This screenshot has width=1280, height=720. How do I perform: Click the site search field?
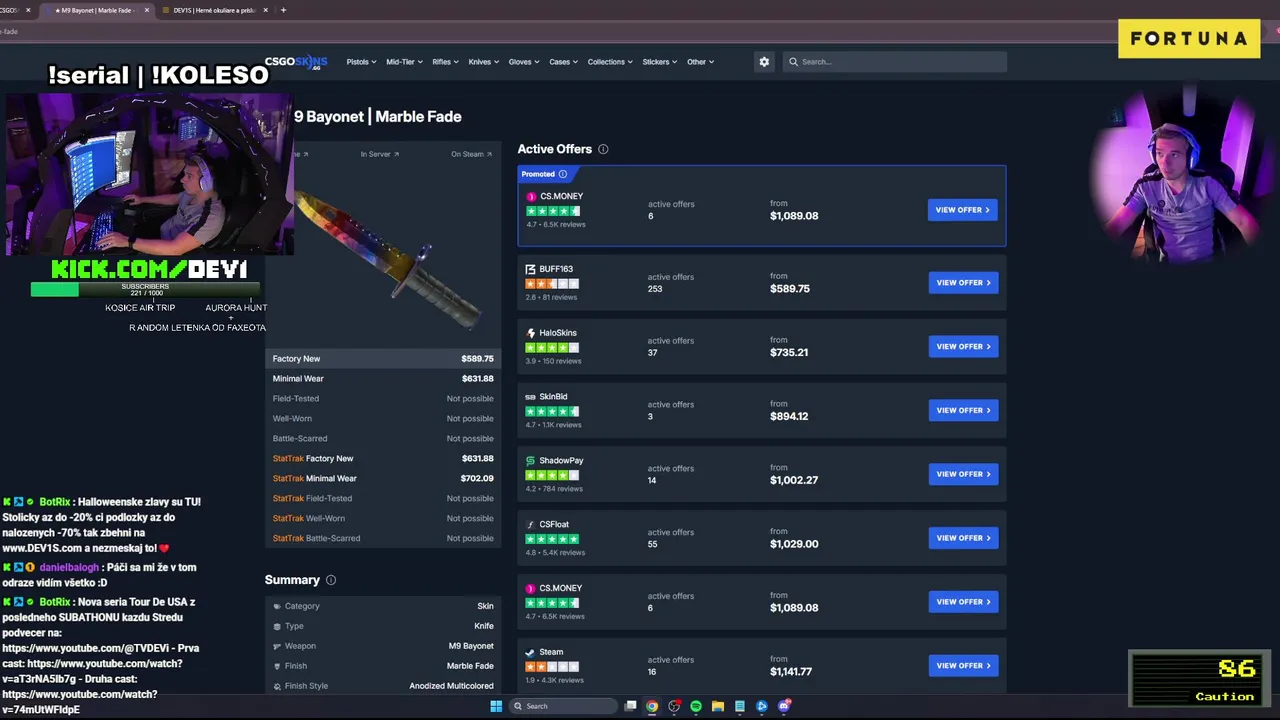[x=895, y=62]
